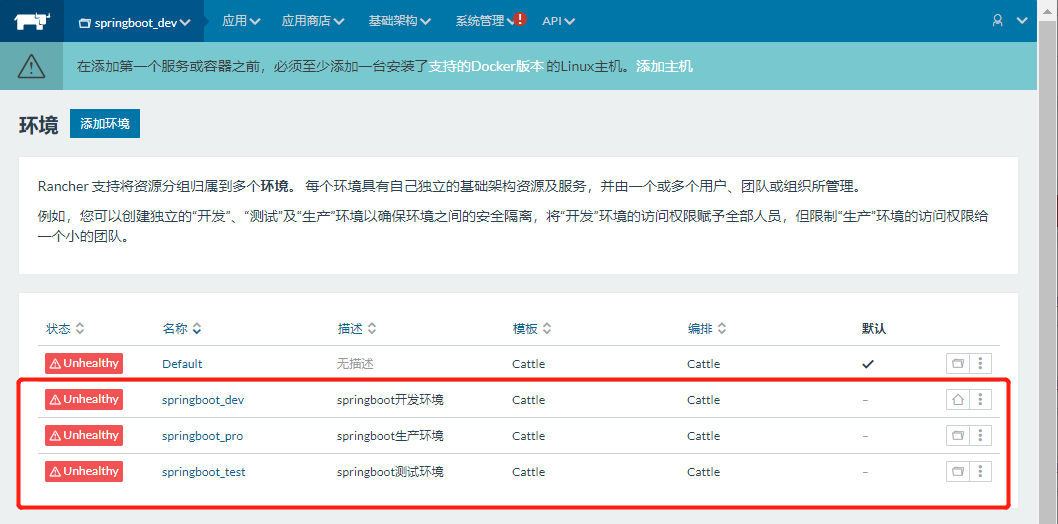
Task: Open more-actions menu for Default row
Action: (x=980, y=363)
